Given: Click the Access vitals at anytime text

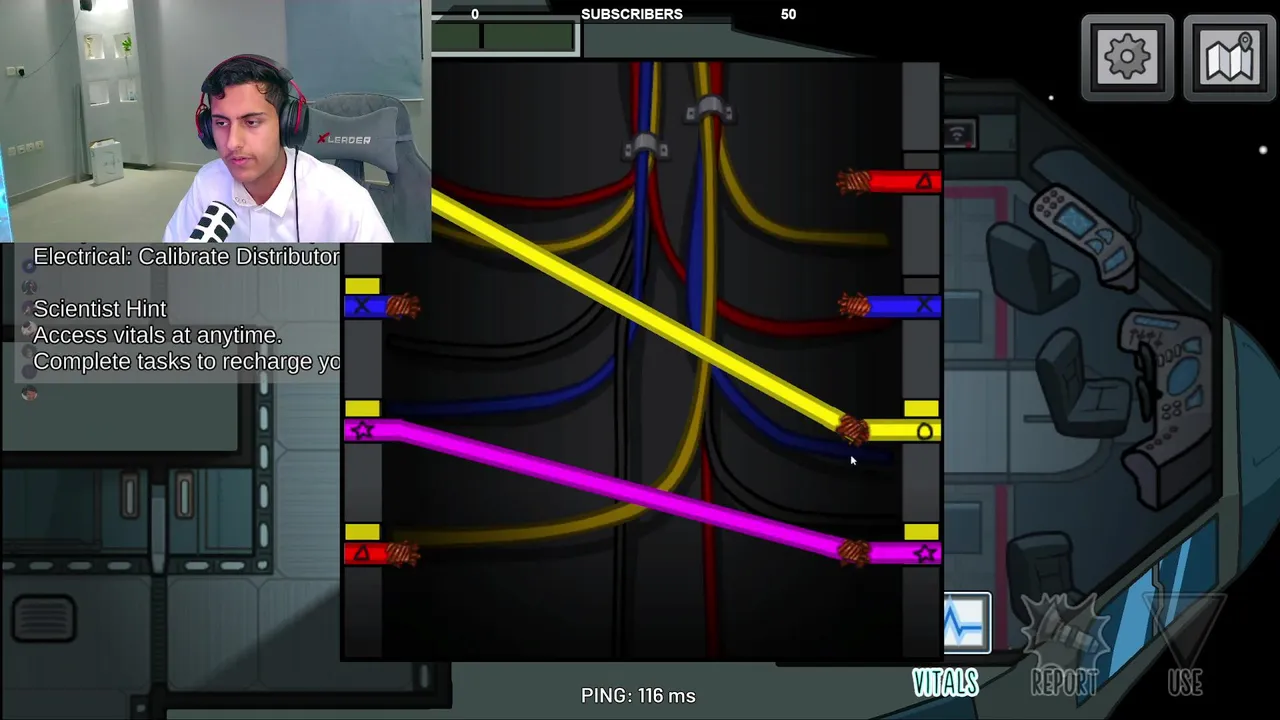Looking at the screenshot, I should coord(157,335).
